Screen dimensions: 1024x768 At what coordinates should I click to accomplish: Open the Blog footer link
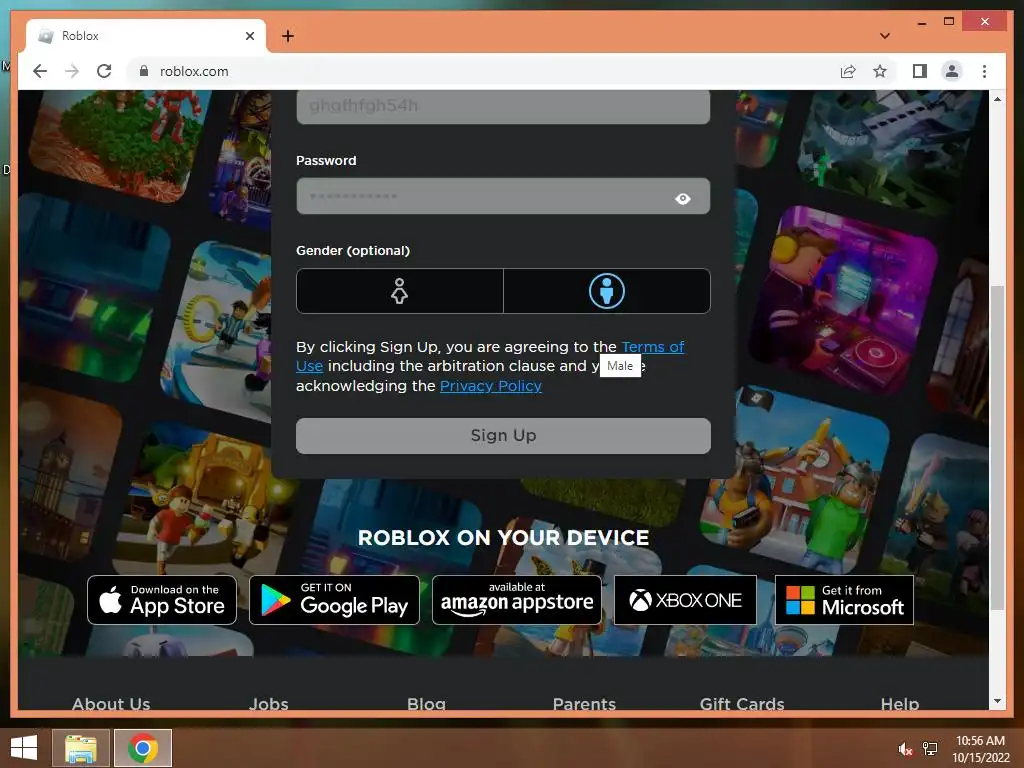[x=426, y=704]
